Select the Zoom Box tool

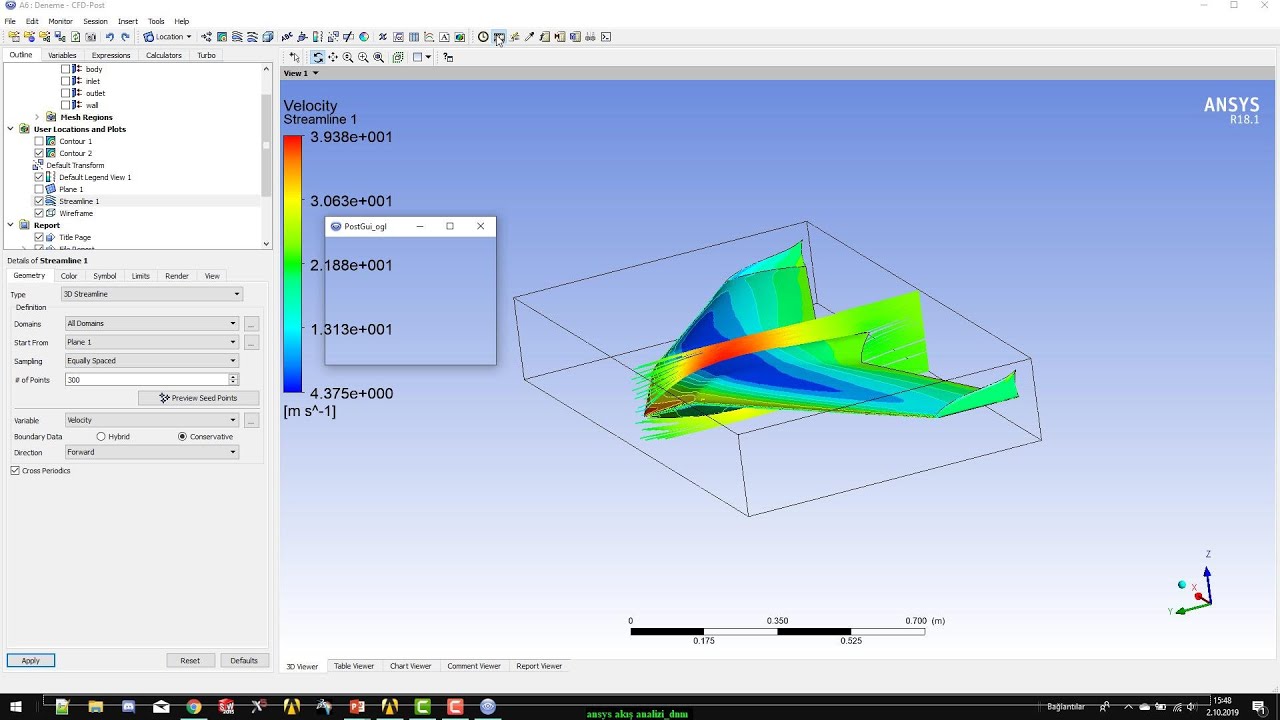click(x=363, y=57)
